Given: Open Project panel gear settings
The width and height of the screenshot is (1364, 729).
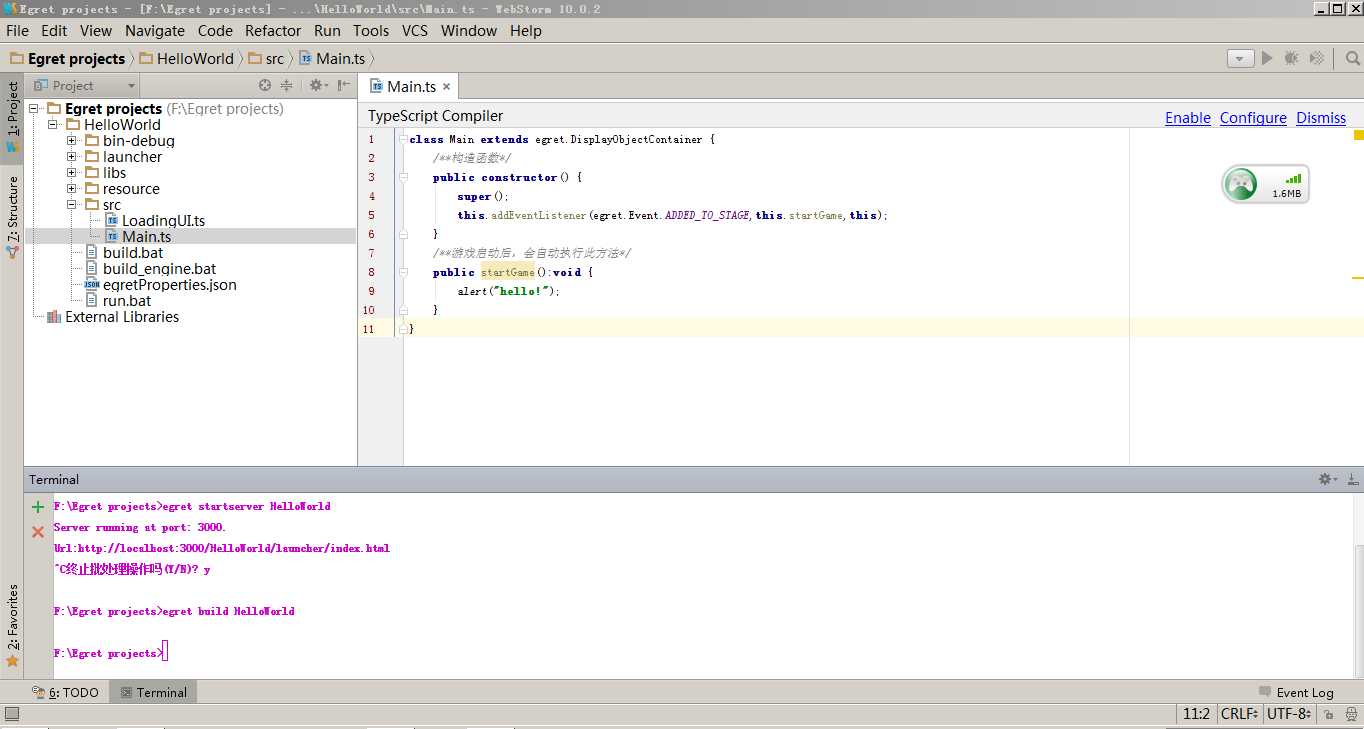Looking at the screenshot, I should 317,86.
